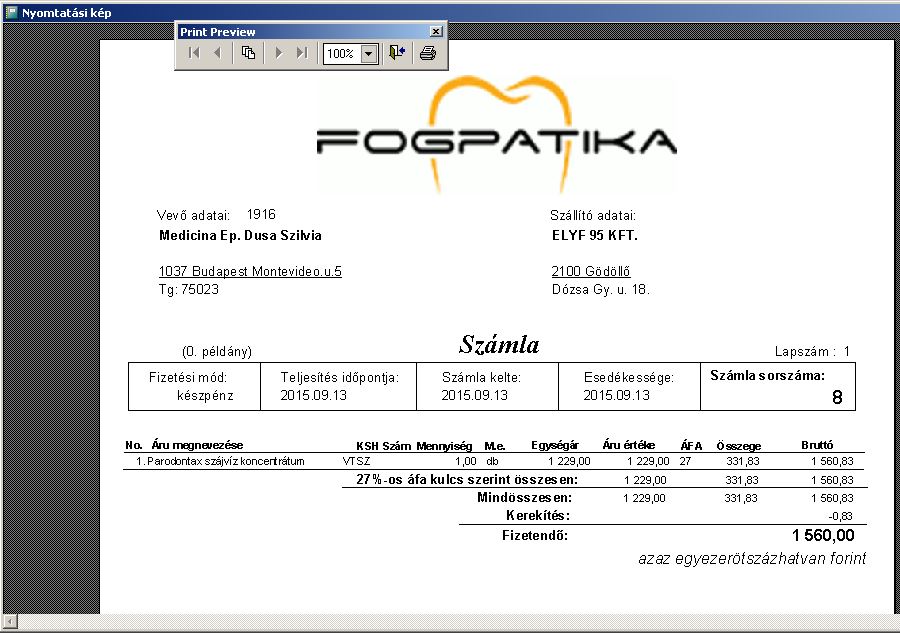This screenshot has height=633, width=900.
Task: Click the address "1037 Budapest Montevideo.u.5"
Action: [250, 271]
